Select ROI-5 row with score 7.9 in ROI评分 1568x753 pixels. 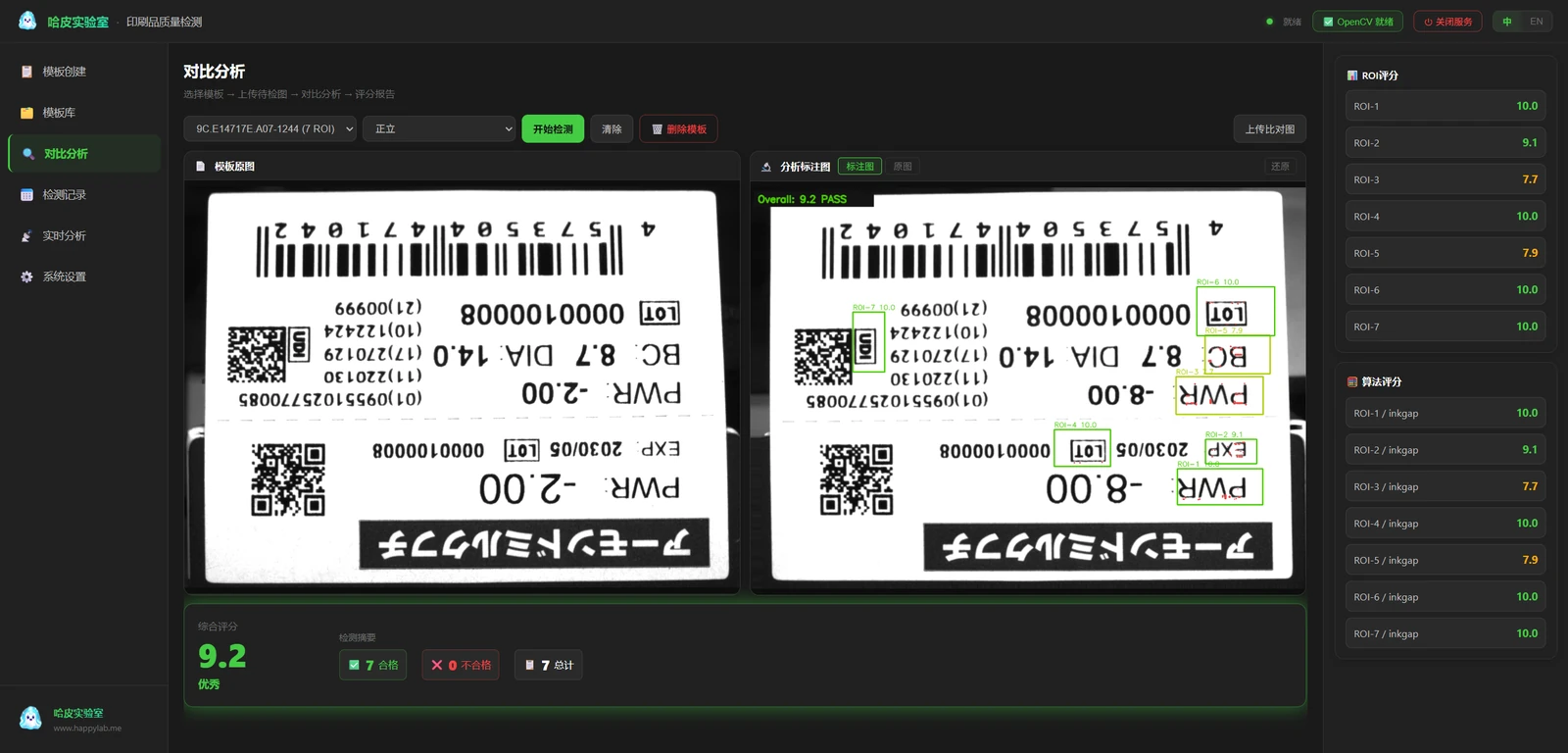[1445, 253]
